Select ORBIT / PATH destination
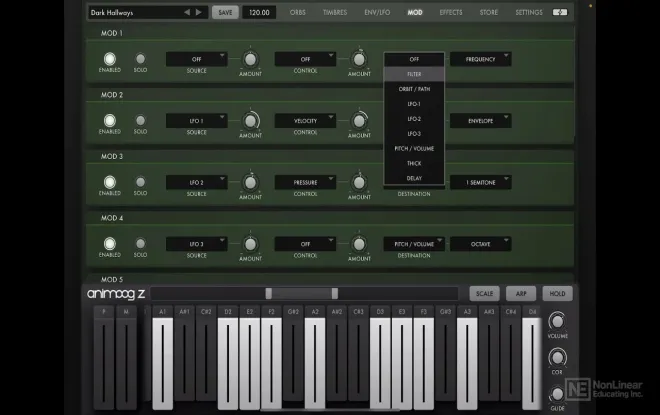The height and width of the screenshot is (415, 660). (x=414, y=89)
